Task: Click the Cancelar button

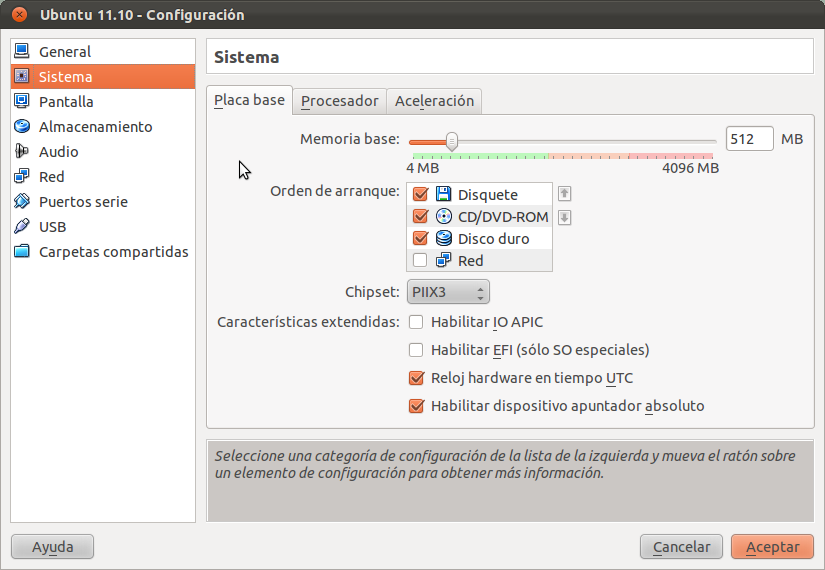Action: 681,547
